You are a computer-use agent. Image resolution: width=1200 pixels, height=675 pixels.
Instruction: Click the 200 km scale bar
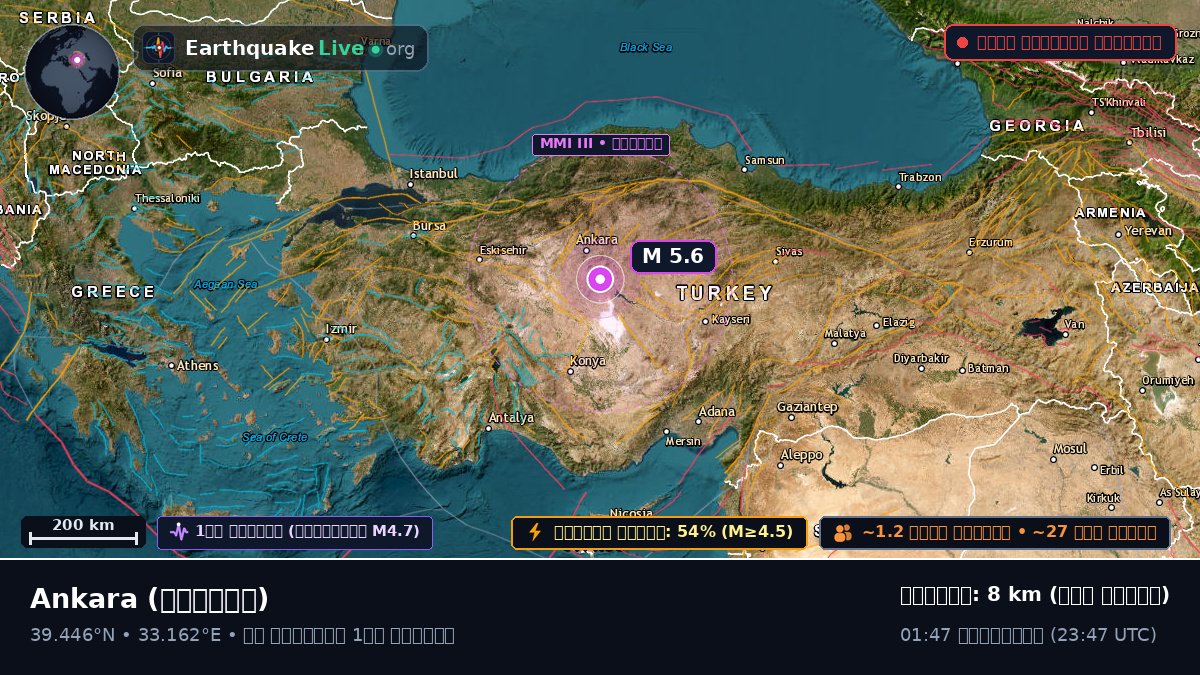click(x=83, y=532)
